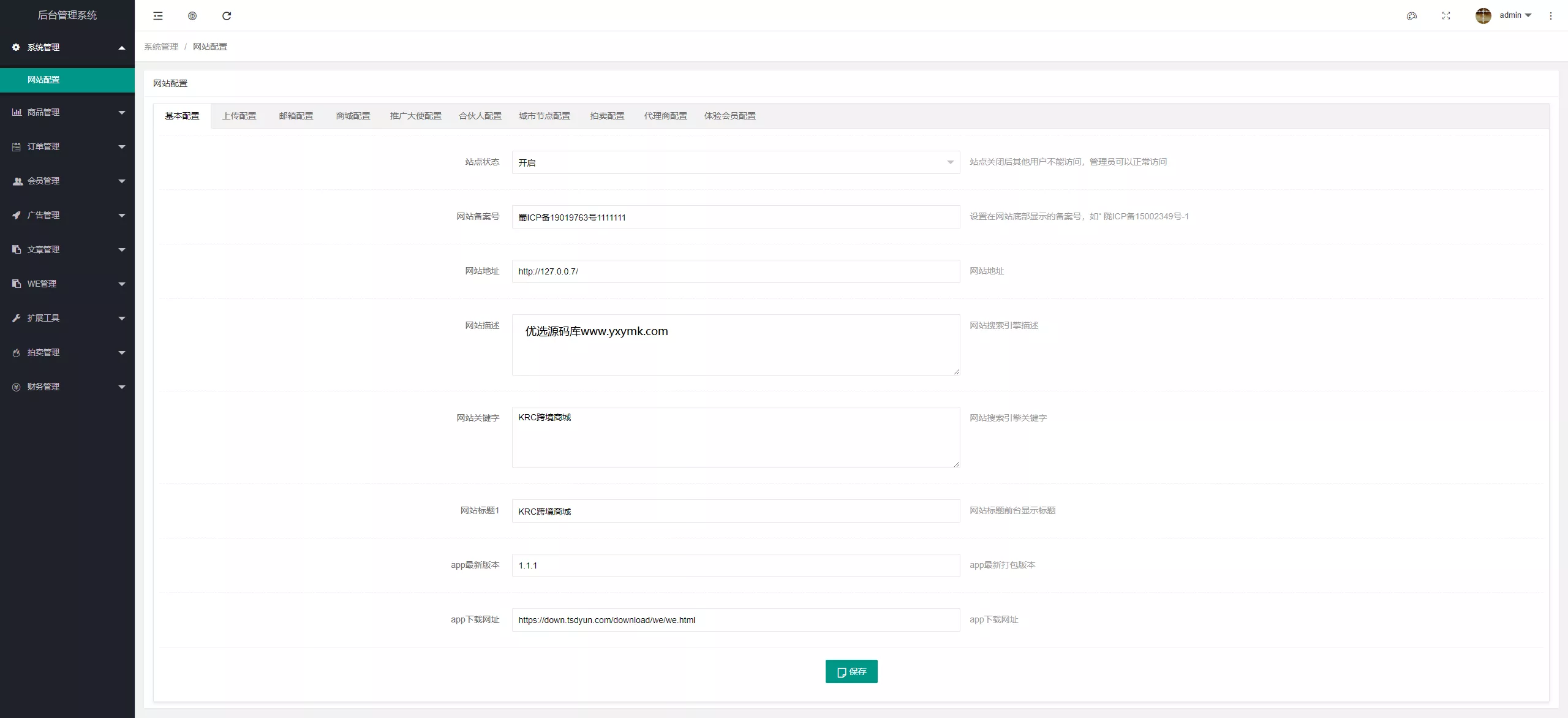Switch to the 上传配置 tab
Viewport: 1568px width, 718px height.
pyautogui.click(x=239, y=116)
